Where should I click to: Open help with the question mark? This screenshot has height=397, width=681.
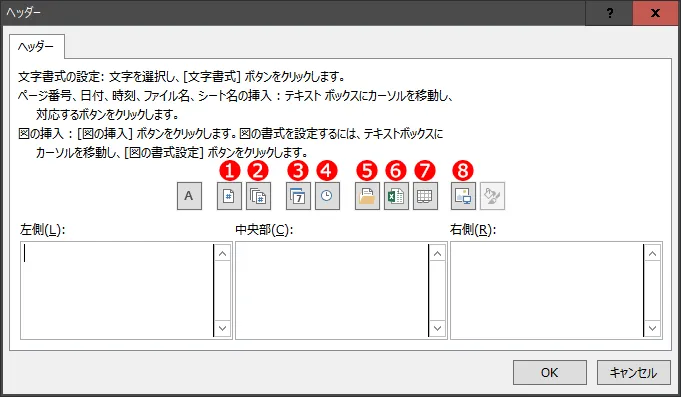pyautogui.click(x=610, y=13)
